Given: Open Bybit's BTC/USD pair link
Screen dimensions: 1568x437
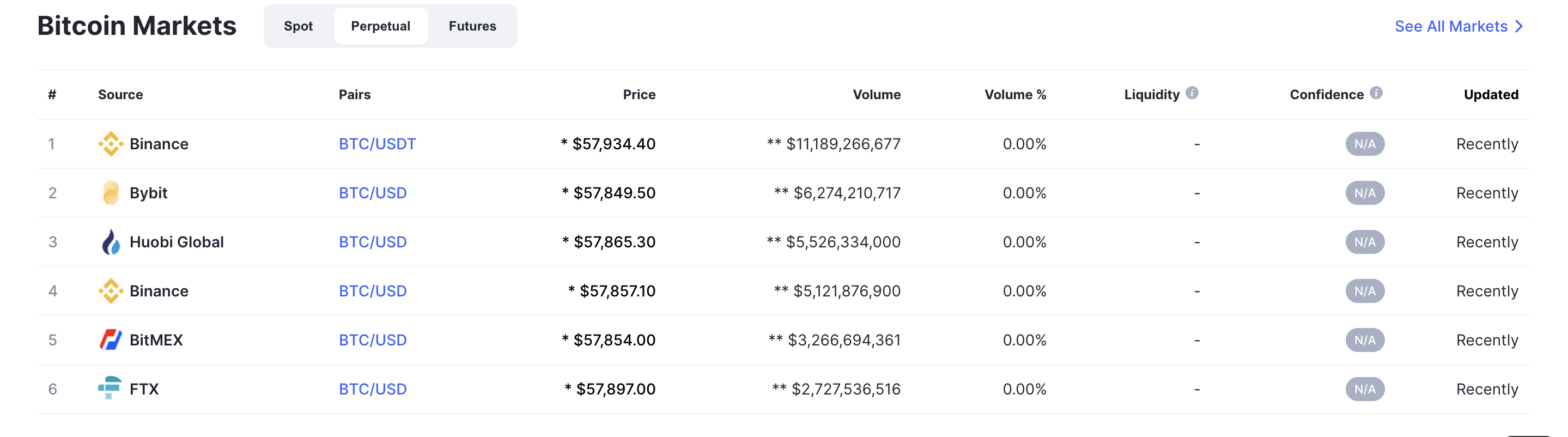Looking at the screenshot, I should click(x=373, y=193).
